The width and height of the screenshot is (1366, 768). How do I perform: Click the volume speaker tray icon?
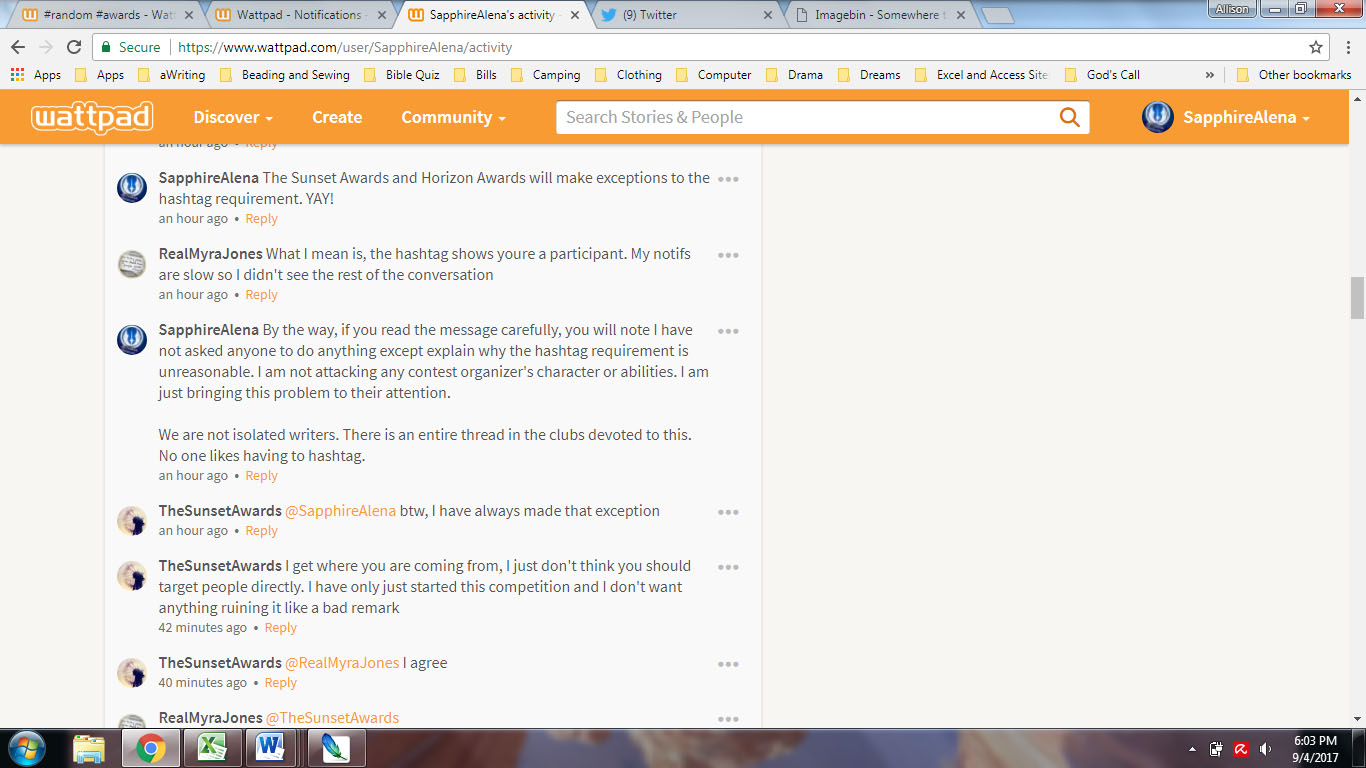click(x=1266, y=749)
